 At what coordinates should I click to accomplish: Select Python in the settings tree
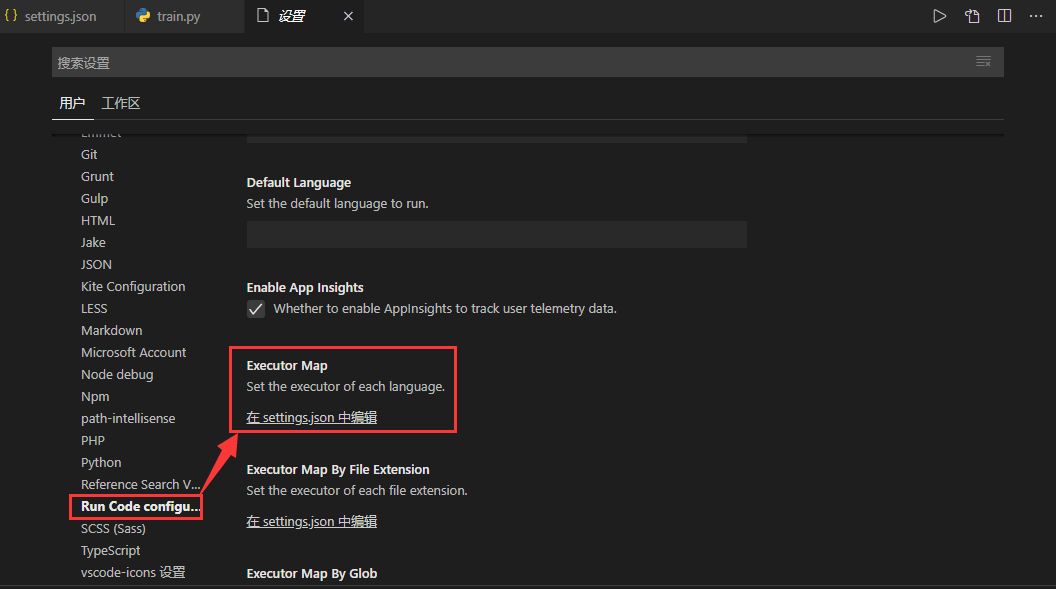101,462
